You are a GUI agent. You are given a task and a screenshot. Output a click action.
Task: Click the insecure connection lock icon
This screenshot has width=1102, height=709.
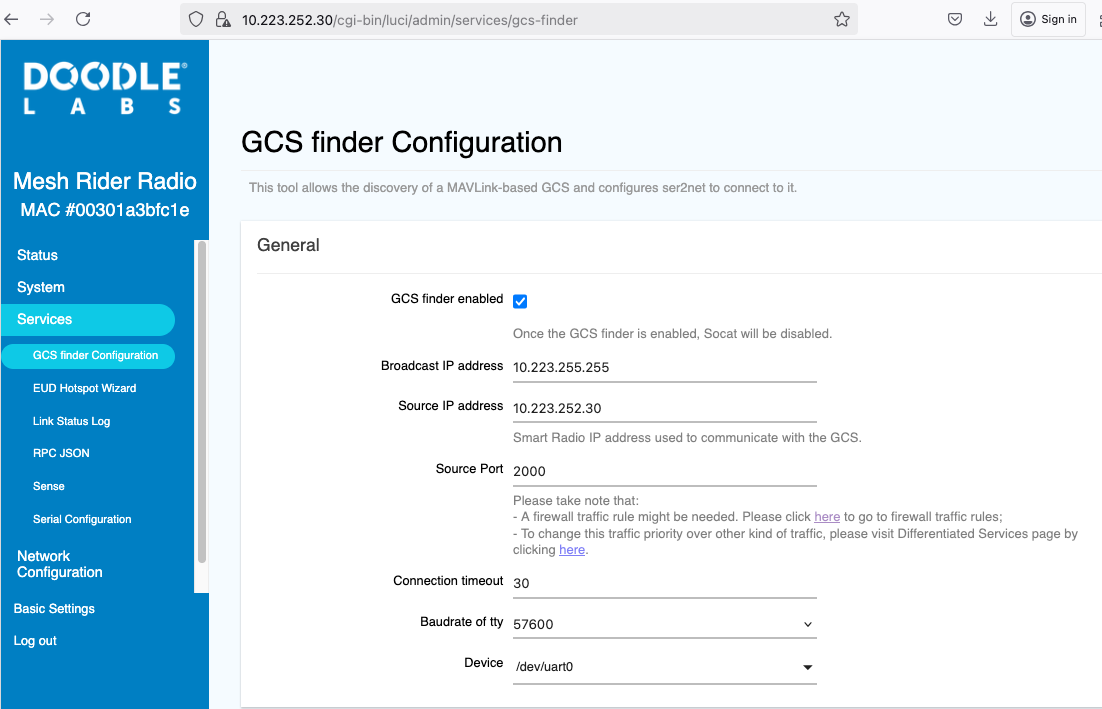point(222,19)
